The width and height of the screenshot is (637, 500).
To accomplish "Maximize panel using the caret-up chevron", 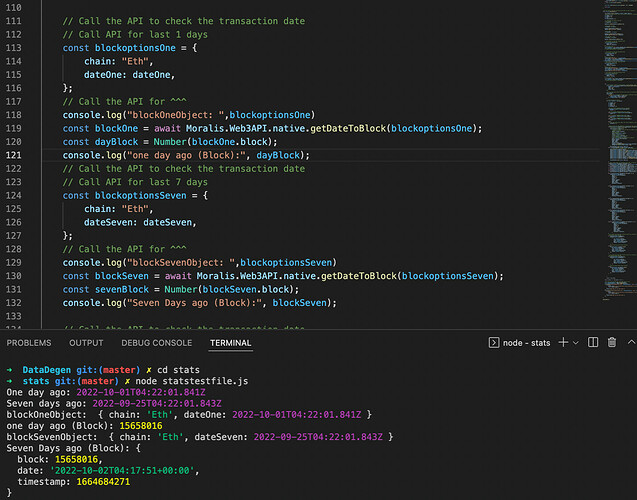I will click(631, 342).
